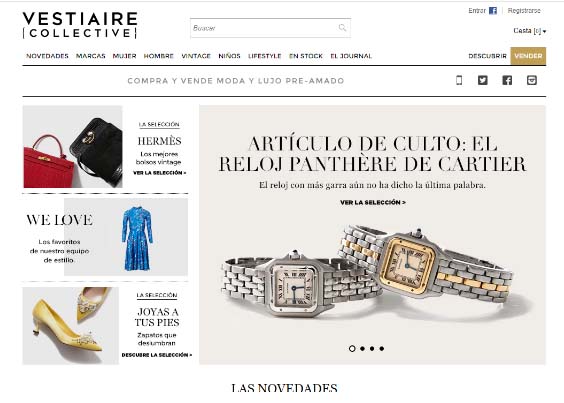Image resolution: width=564 pixels, height=403 pixels.
Task: Click Descubre la selección shoes link
Action: coord(156,355)
